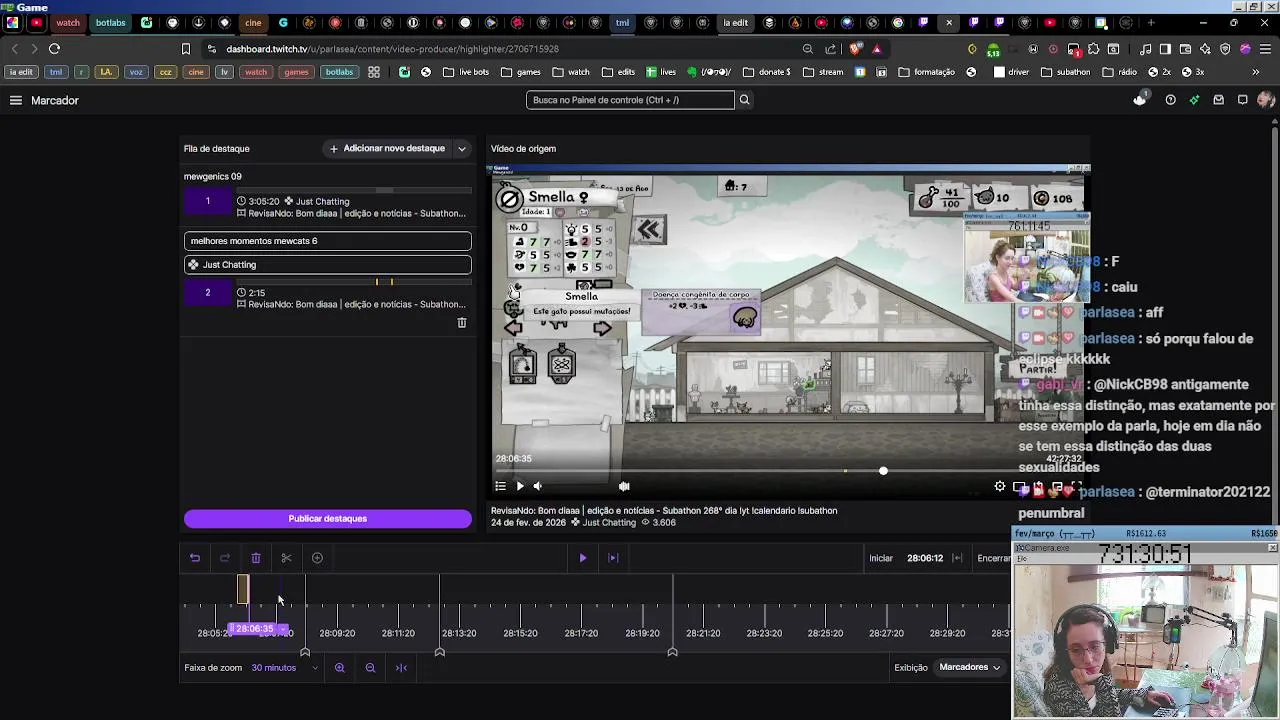Viewport: 1280px width, 720px height.
Task: Undo the last timeline edit
Action: point(195,558)
